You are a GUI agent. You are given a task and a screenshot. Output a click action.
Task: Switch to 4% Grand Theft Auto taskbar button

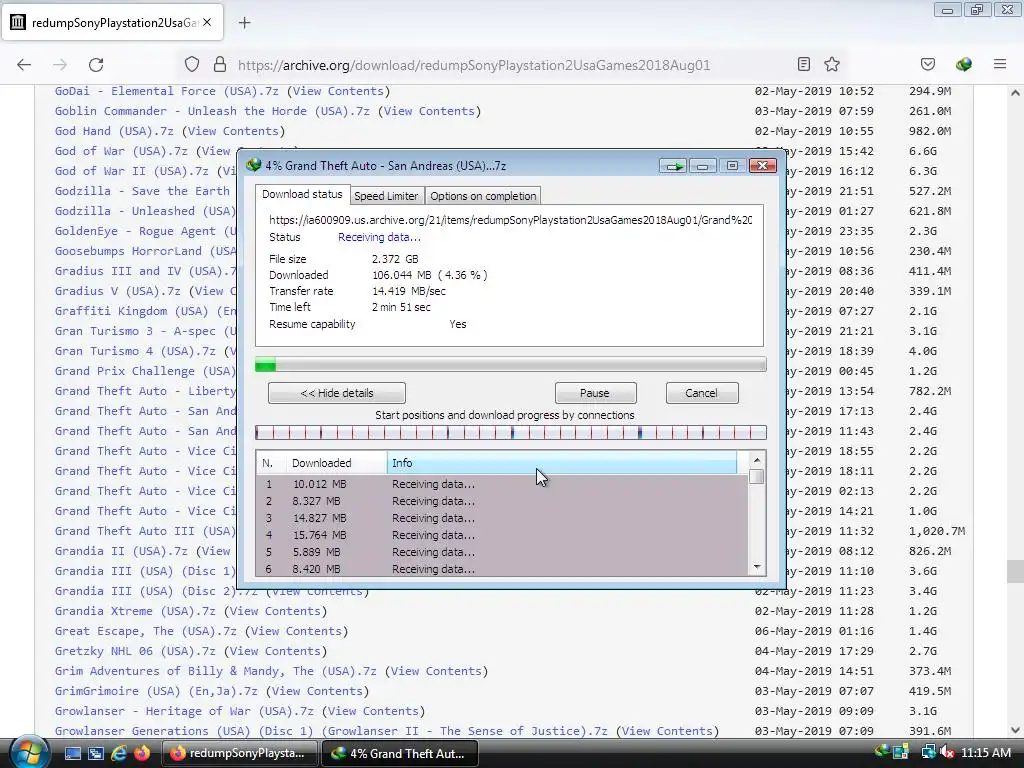pos(400,753)
